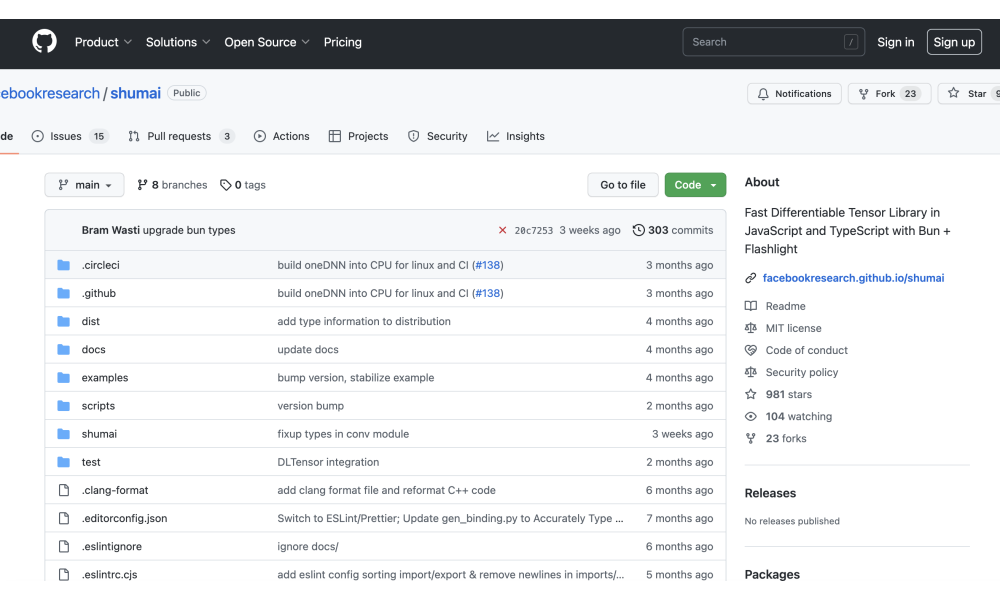1000x600 pixels.
Task: Click the shumai repository name link
Action: [x=135, y=93]
